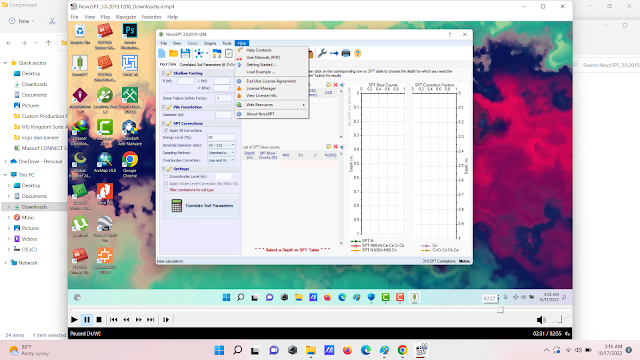
Task: Click the Cut scissors icon in File Explorer
Action: tap(52, 21)
